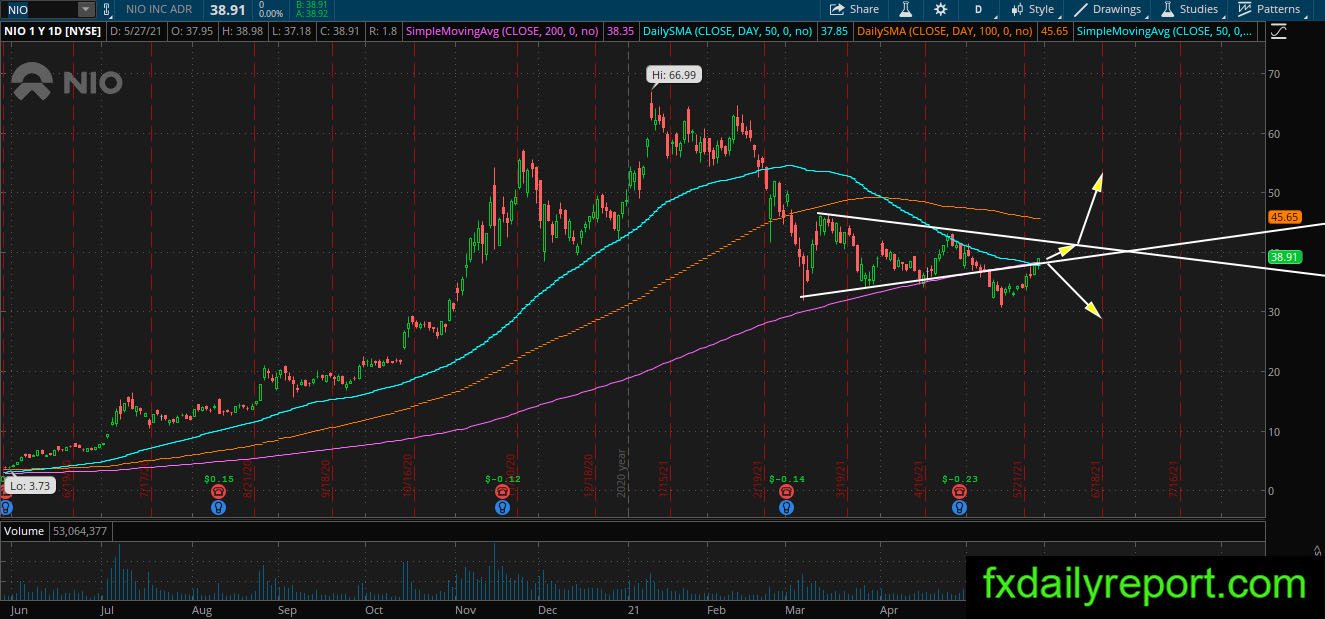Click the D: 5/27/21 date readout

[135, 32]
